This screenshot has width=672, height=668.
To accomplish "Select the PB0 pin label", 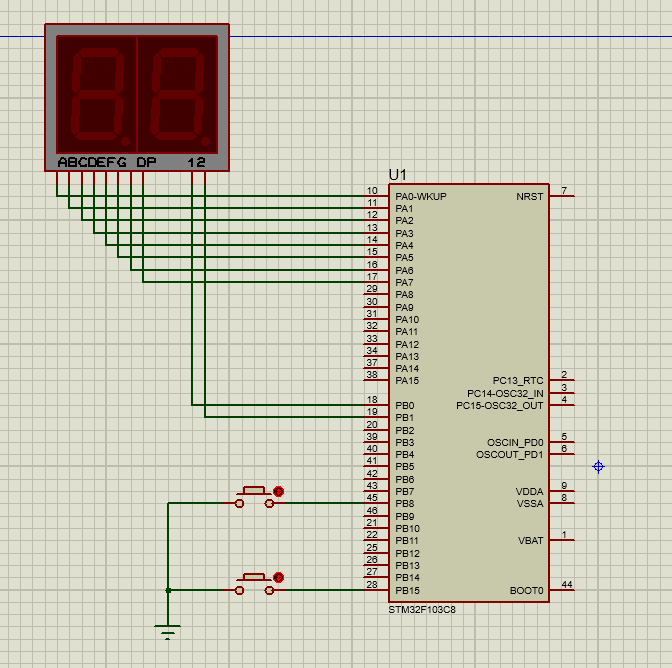I will pos(405,405).
